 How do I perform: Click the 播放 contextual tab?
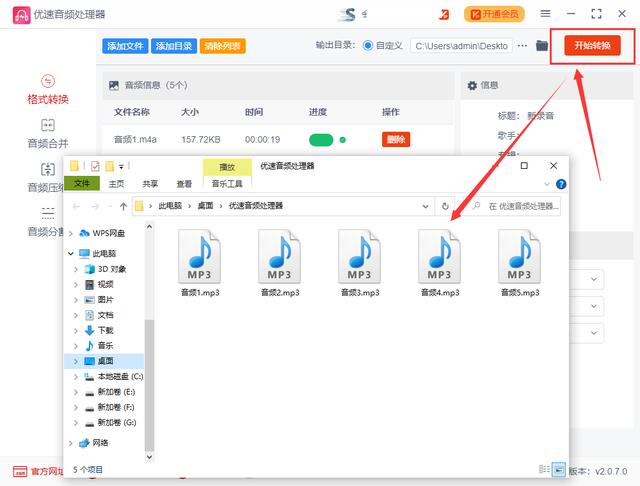pyautogui.click(x=227, y=167)
